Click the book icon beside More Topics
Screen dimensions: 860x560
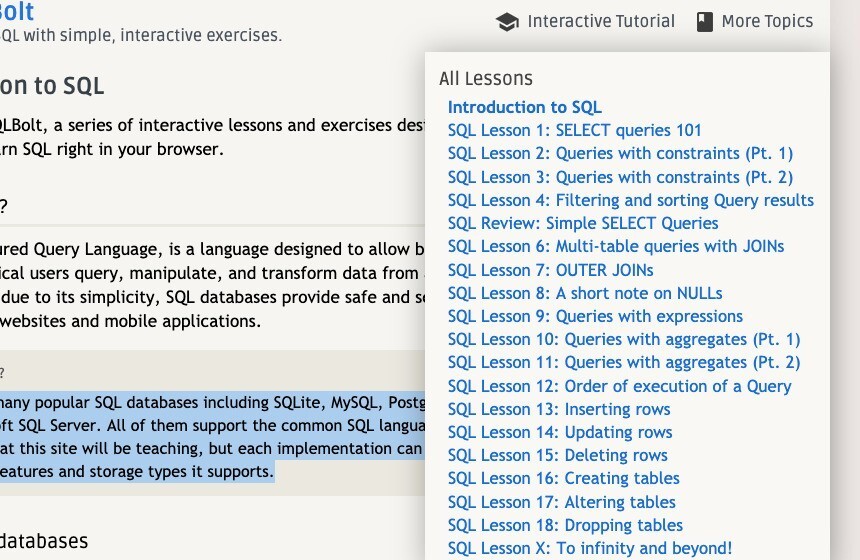point(705,21)
